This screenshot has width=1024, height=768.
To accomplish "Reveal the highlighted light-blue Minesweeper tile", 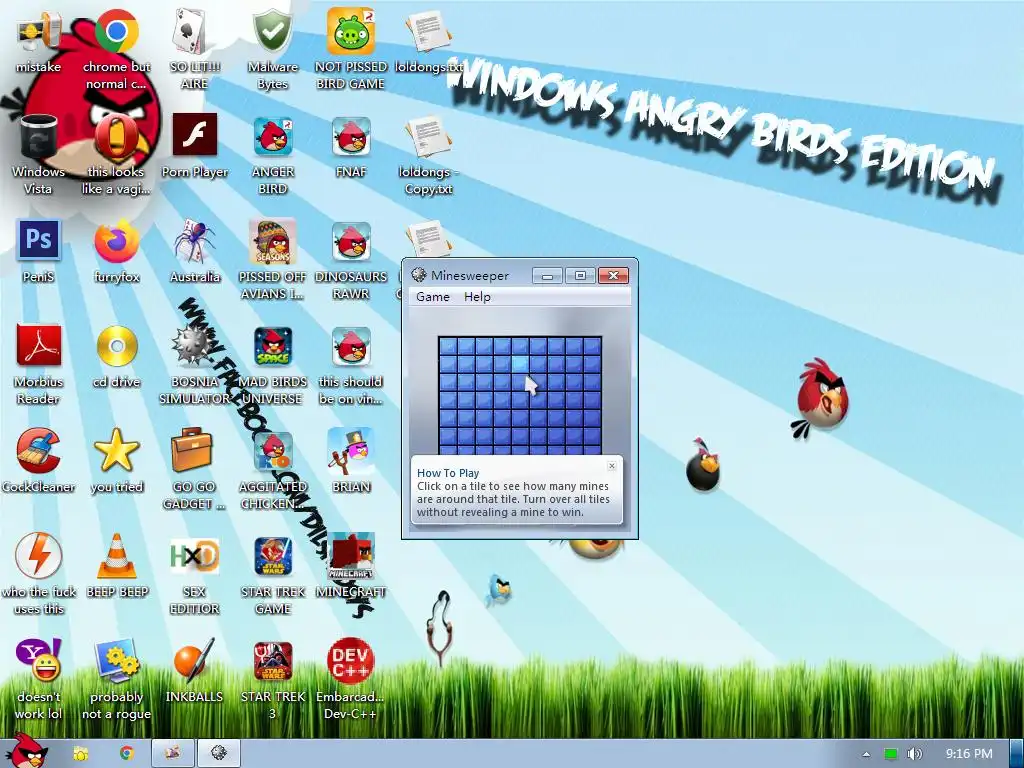I will coord(520,364).
